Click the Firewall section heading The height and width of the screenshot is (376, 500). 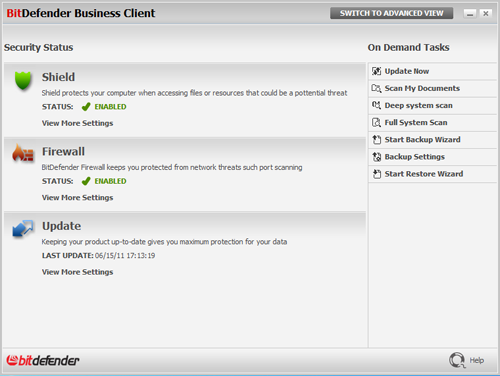[63, 151]
